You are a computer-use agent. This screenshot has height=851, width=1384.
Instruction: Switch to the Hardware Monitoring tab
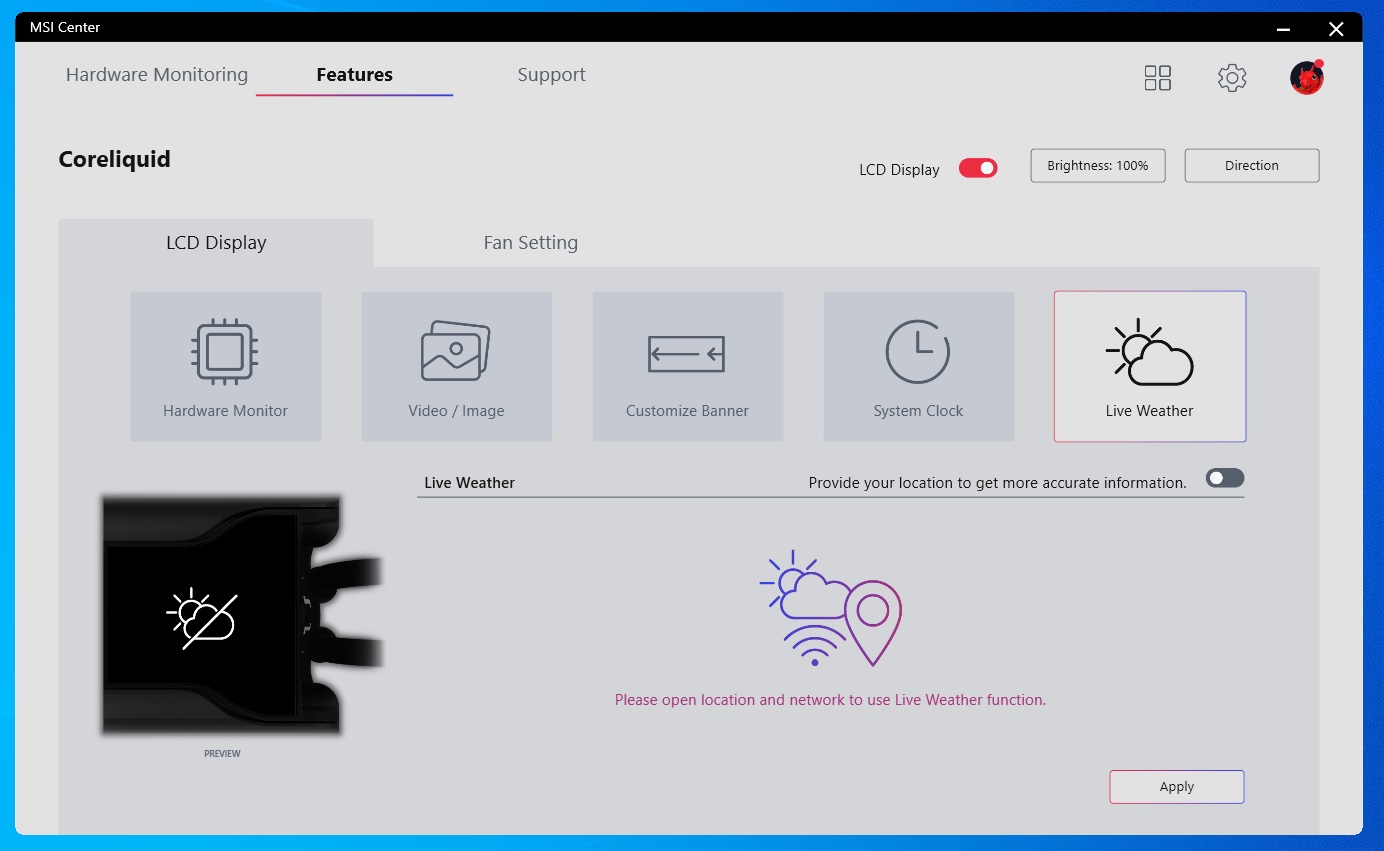pos(157,75)
